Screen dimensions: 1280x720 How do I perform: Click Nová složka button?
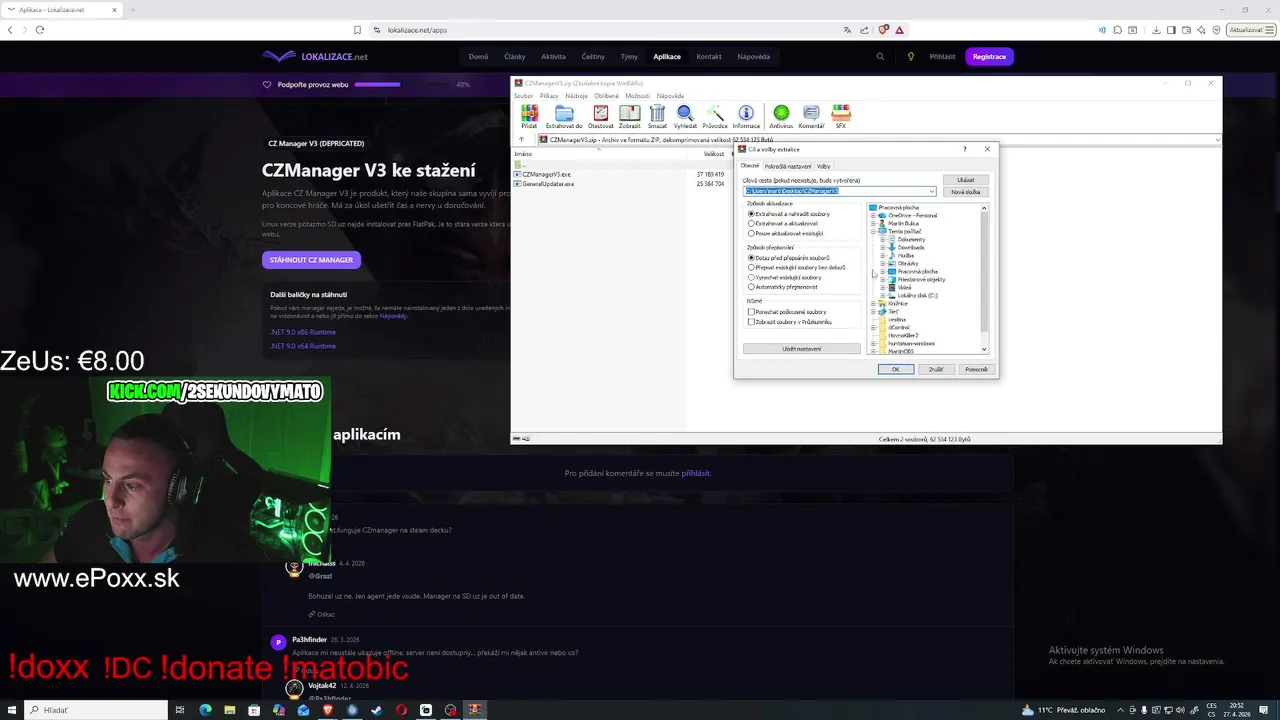point(965,192)
